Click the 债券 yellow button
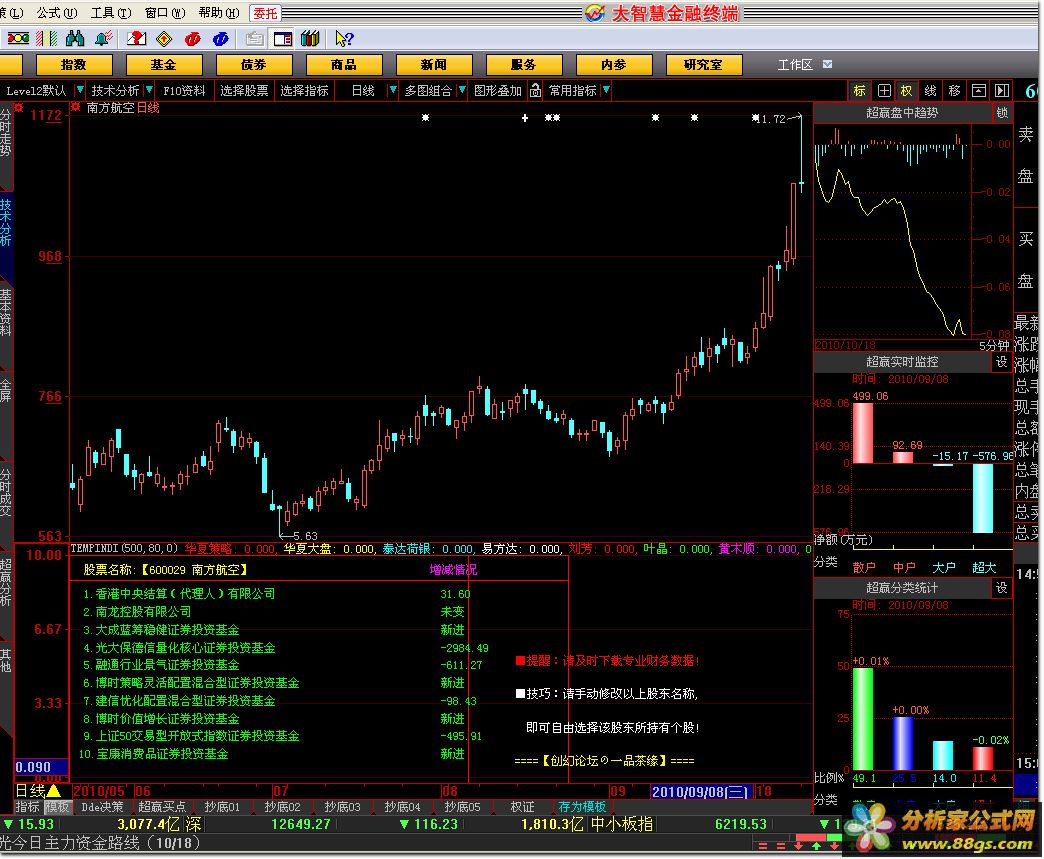The height and width of the screenshot is (859, 1044). coord(254,65)
